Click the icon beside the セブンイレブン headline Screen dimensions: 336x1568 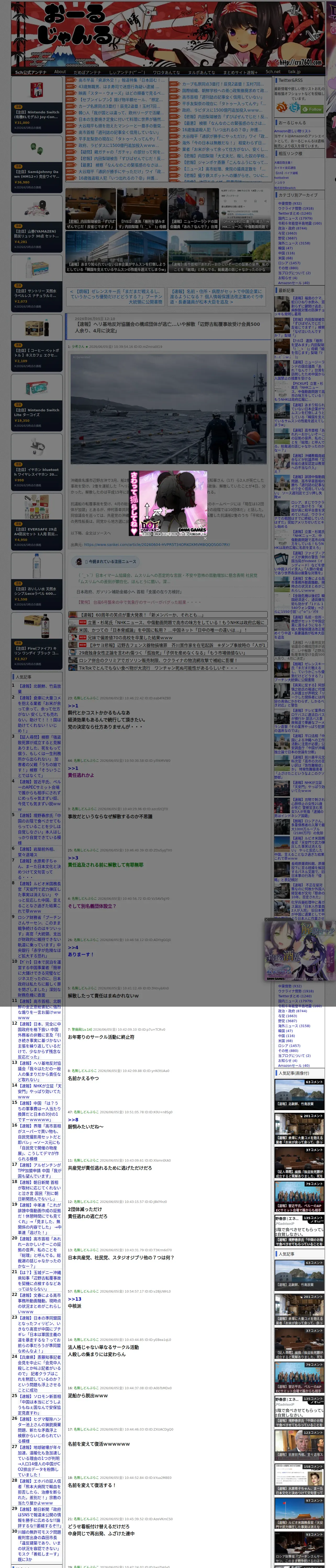[x=71, y=99]
